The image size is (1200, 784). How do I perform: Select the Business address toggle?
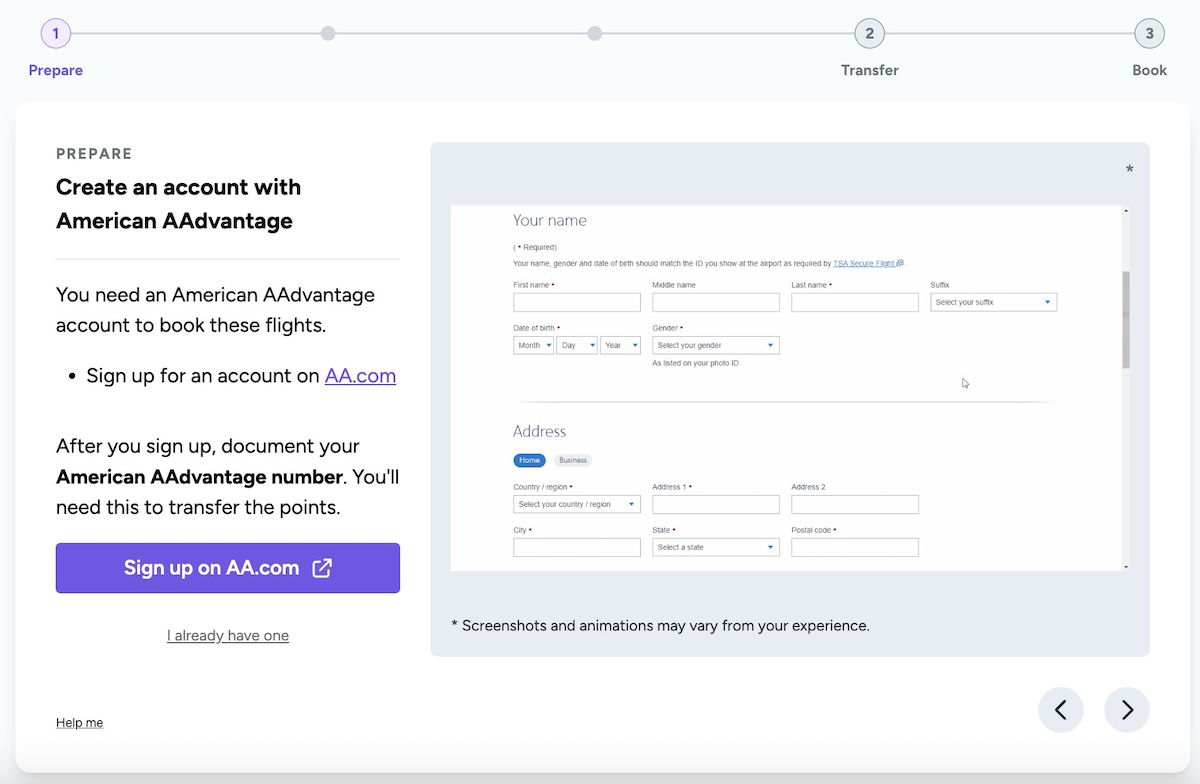point(573,461)
